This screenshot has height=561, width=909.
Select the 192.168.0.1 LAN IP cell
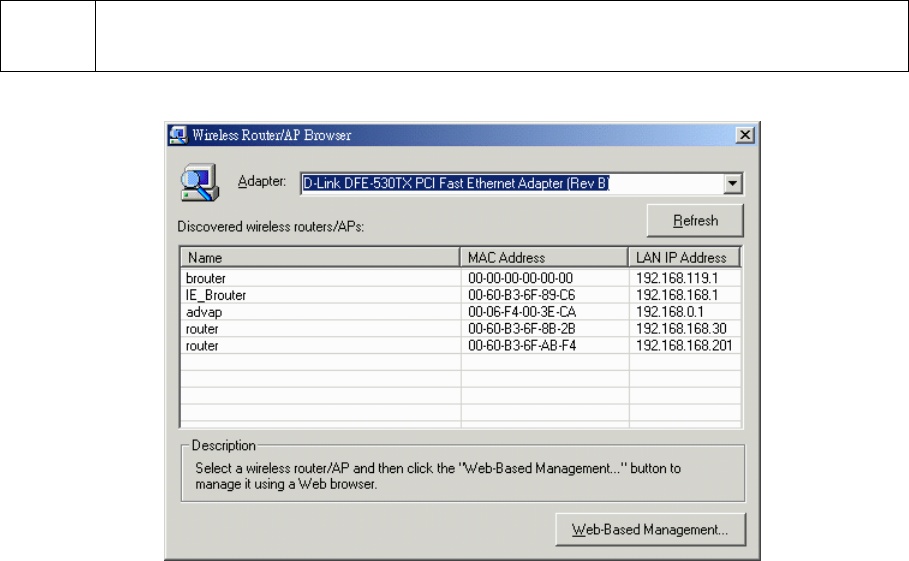tap(669, 312)
